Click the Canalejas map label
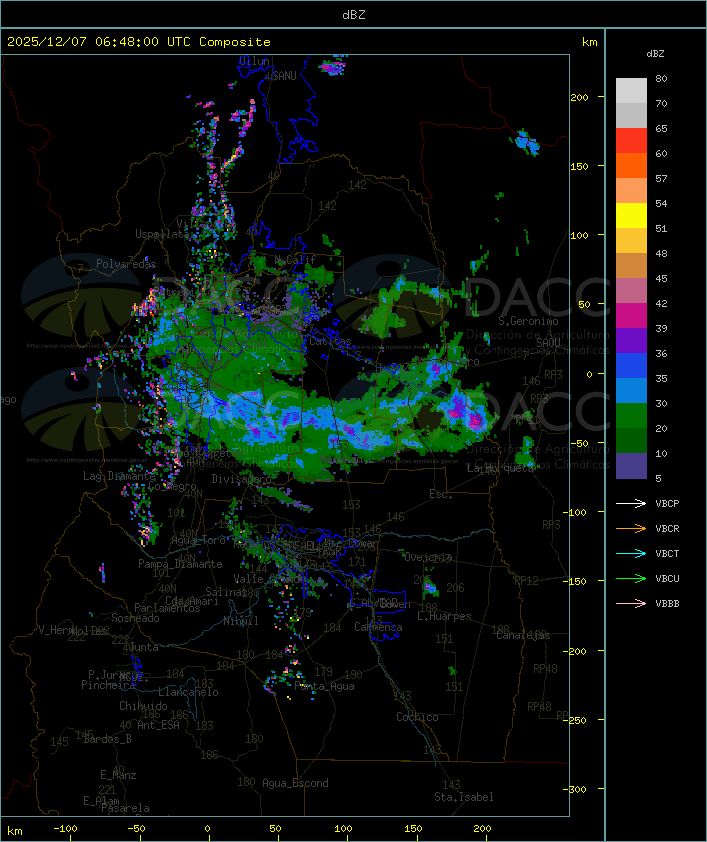The height and width of the screenshot is (842, 707). click(x=523, y=635)
